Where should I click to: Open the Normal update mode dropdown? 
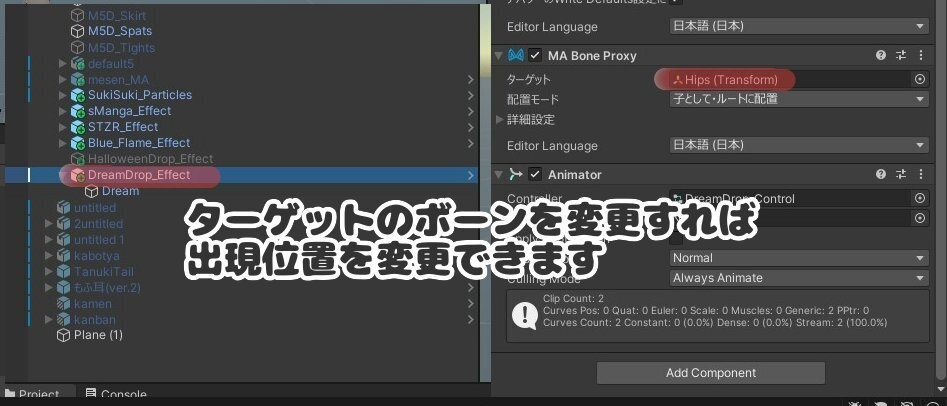click(x=798, y=258)
